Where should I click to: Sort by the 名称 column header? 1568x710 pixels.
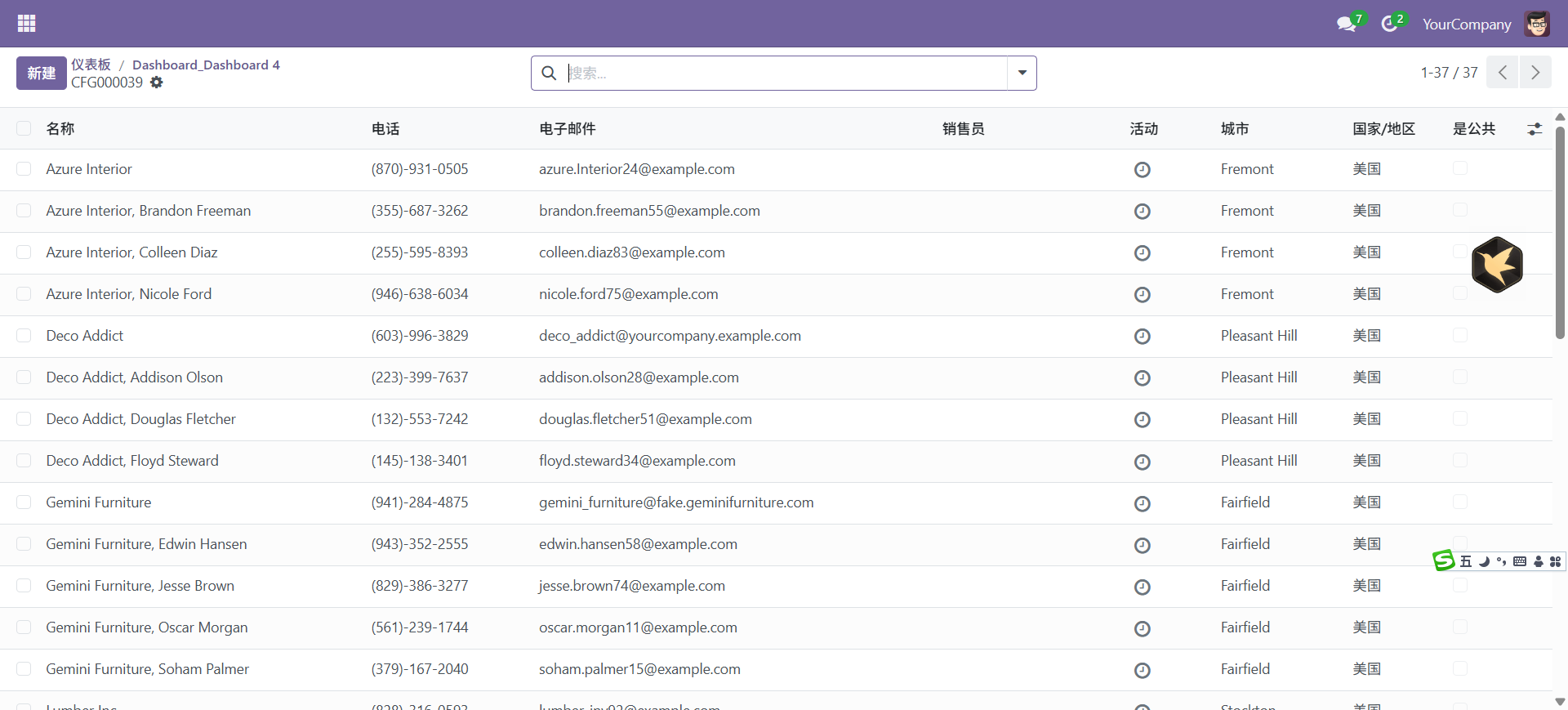pyautogui.click(x=60, y=129)
